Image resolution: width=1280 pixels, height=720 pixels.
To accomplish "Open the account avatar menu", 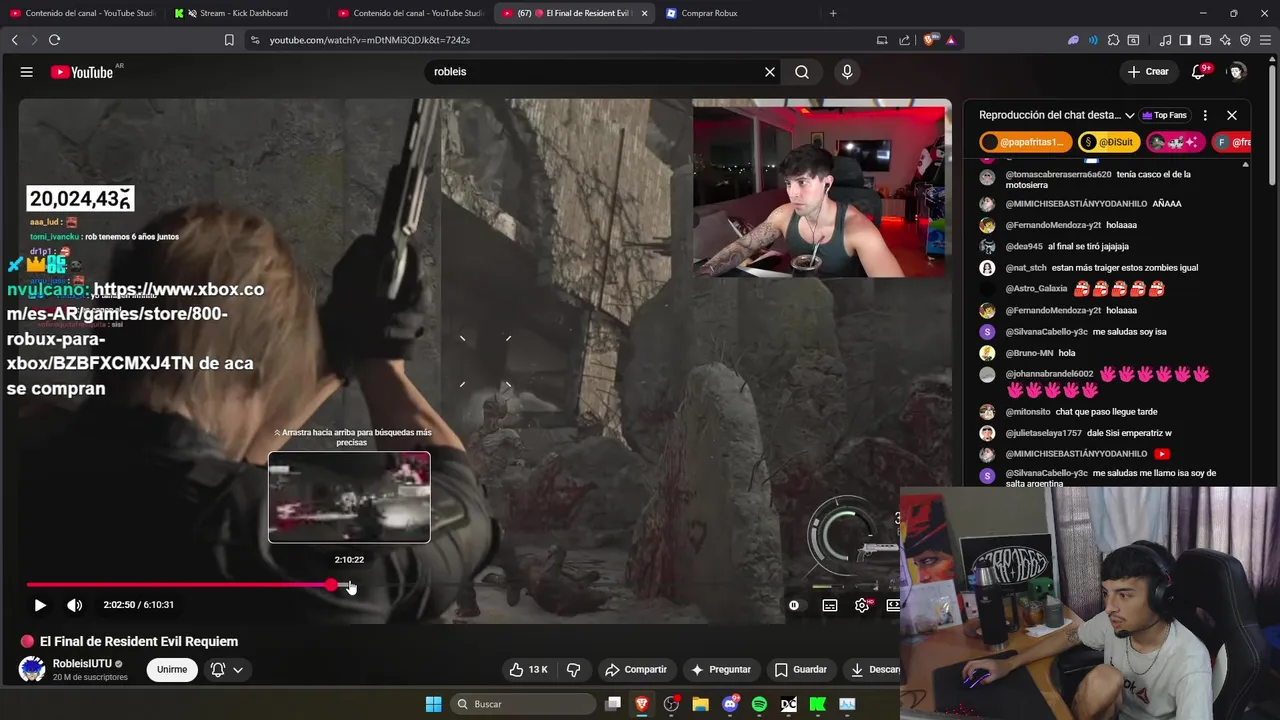I will (x=1237, y=72).
